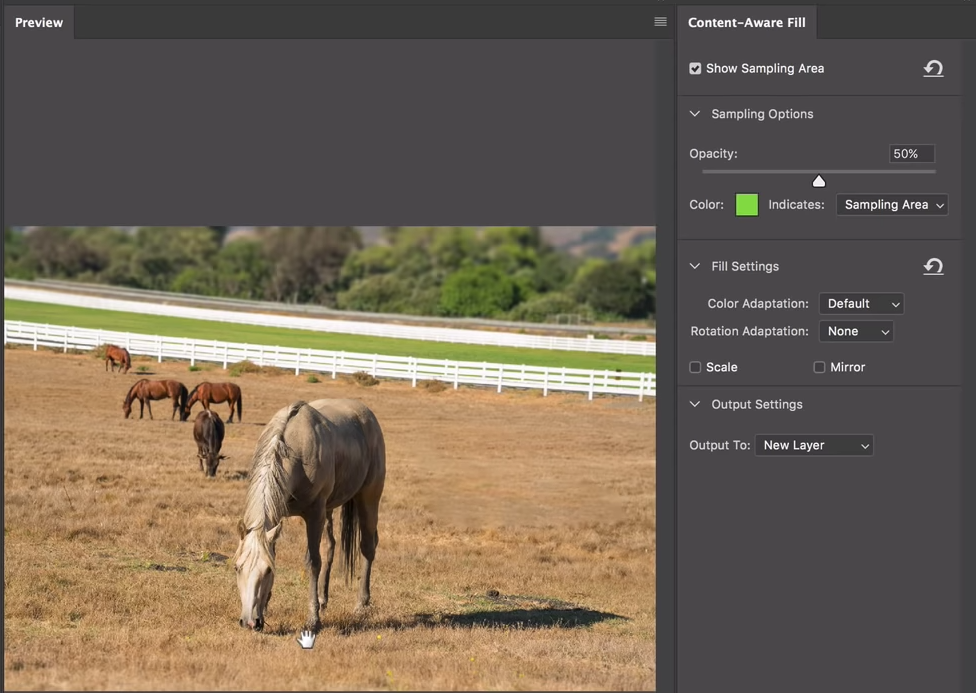Enable the Mirror checkbox

coord(819,367)
